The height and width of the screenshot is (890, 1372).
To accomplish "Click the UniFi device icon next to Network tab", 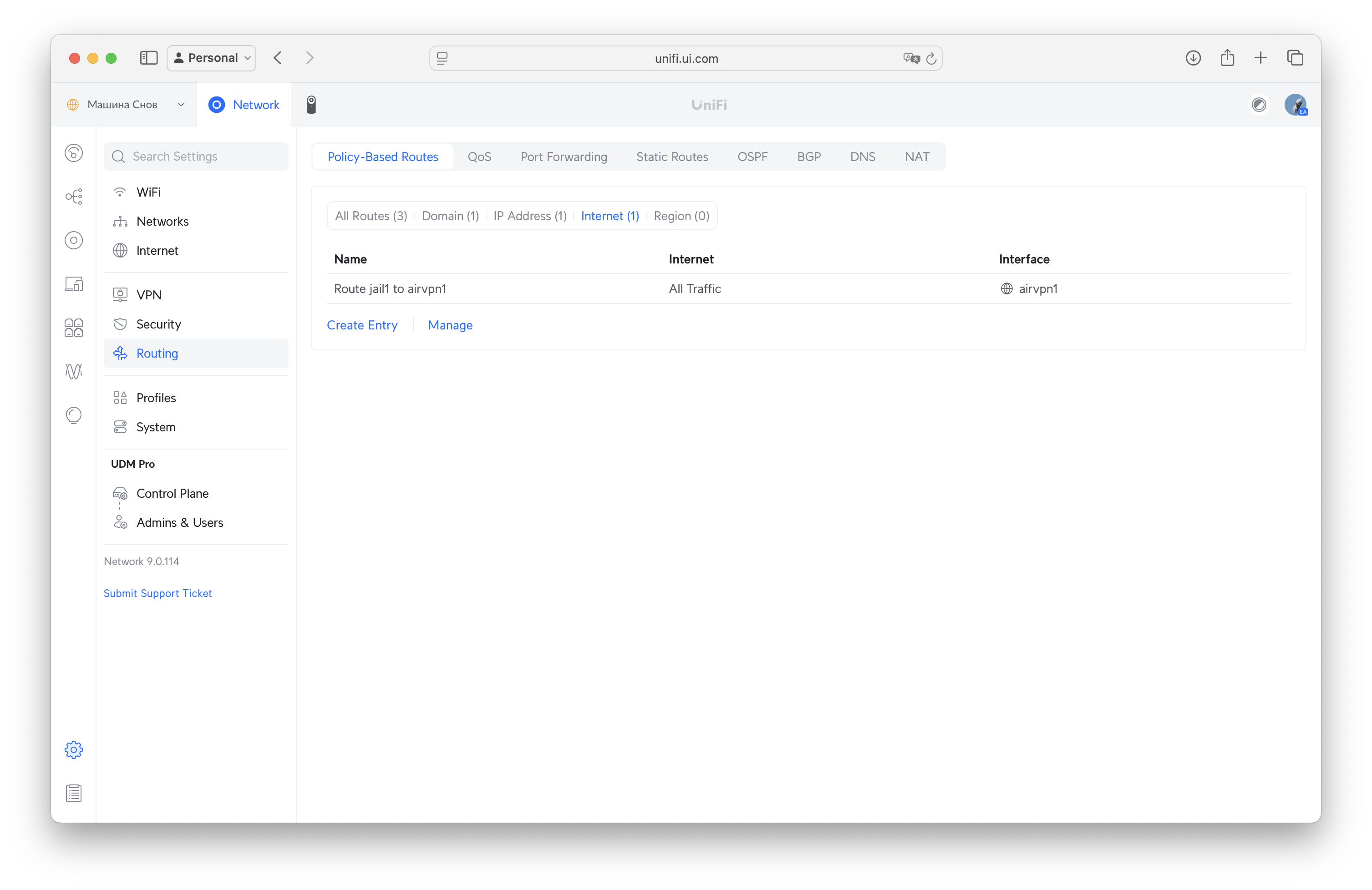I will click(x=311, y=104).
